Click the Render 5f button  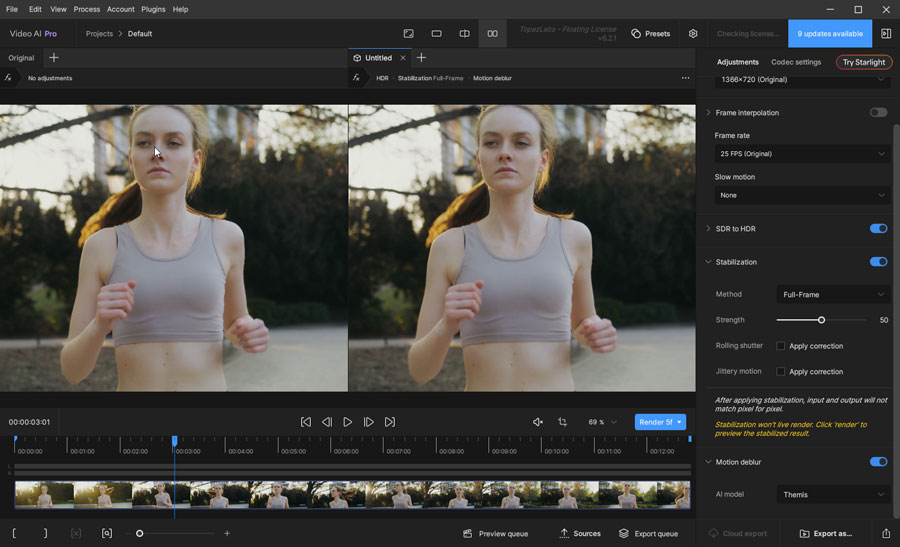[660, 422]
